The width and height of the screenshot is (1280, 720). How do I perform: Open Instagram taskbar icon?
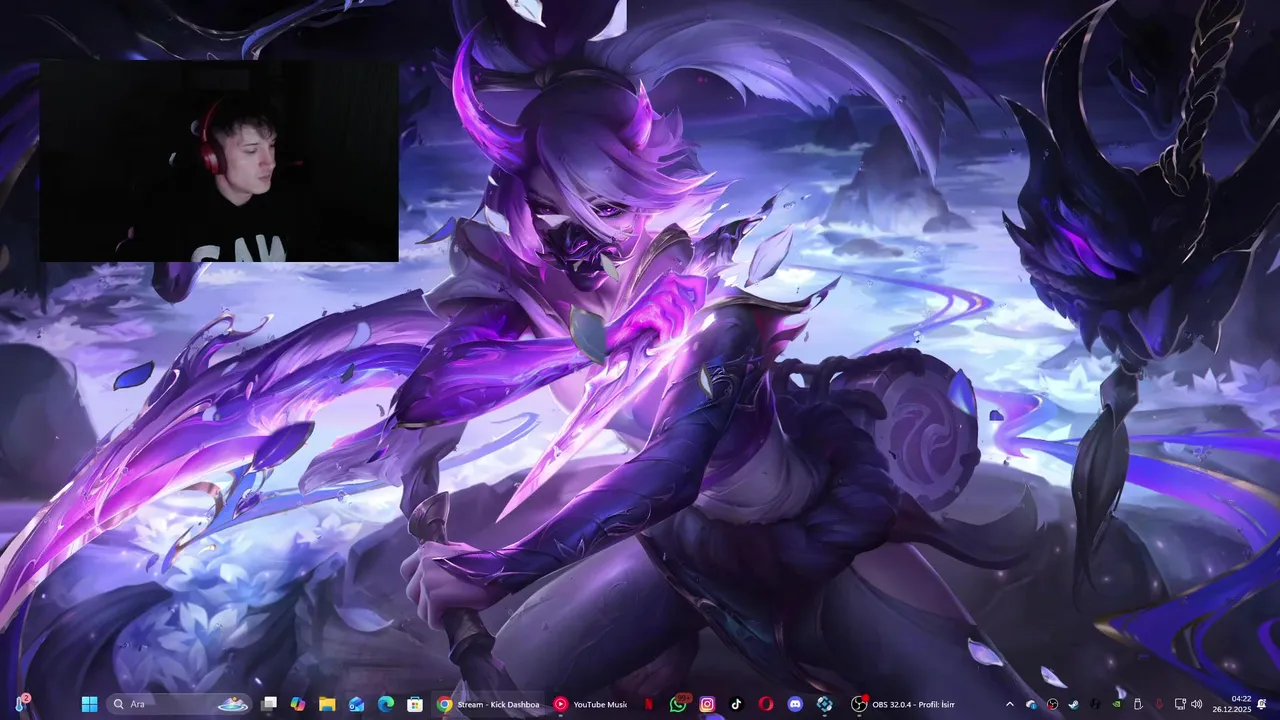point(707,704)
